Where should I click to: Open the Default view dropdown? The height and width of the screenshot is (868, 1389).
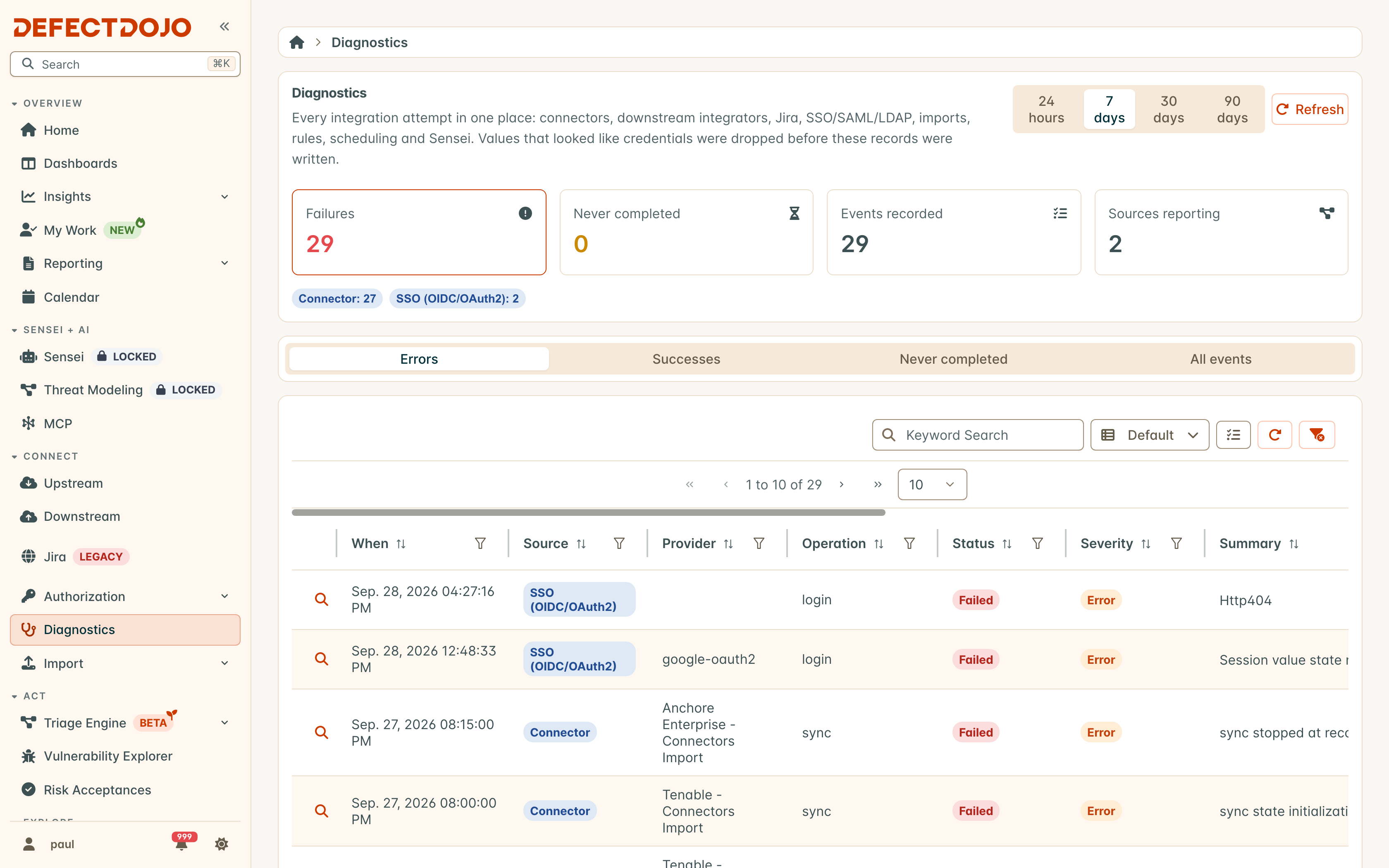point(1150,434)
